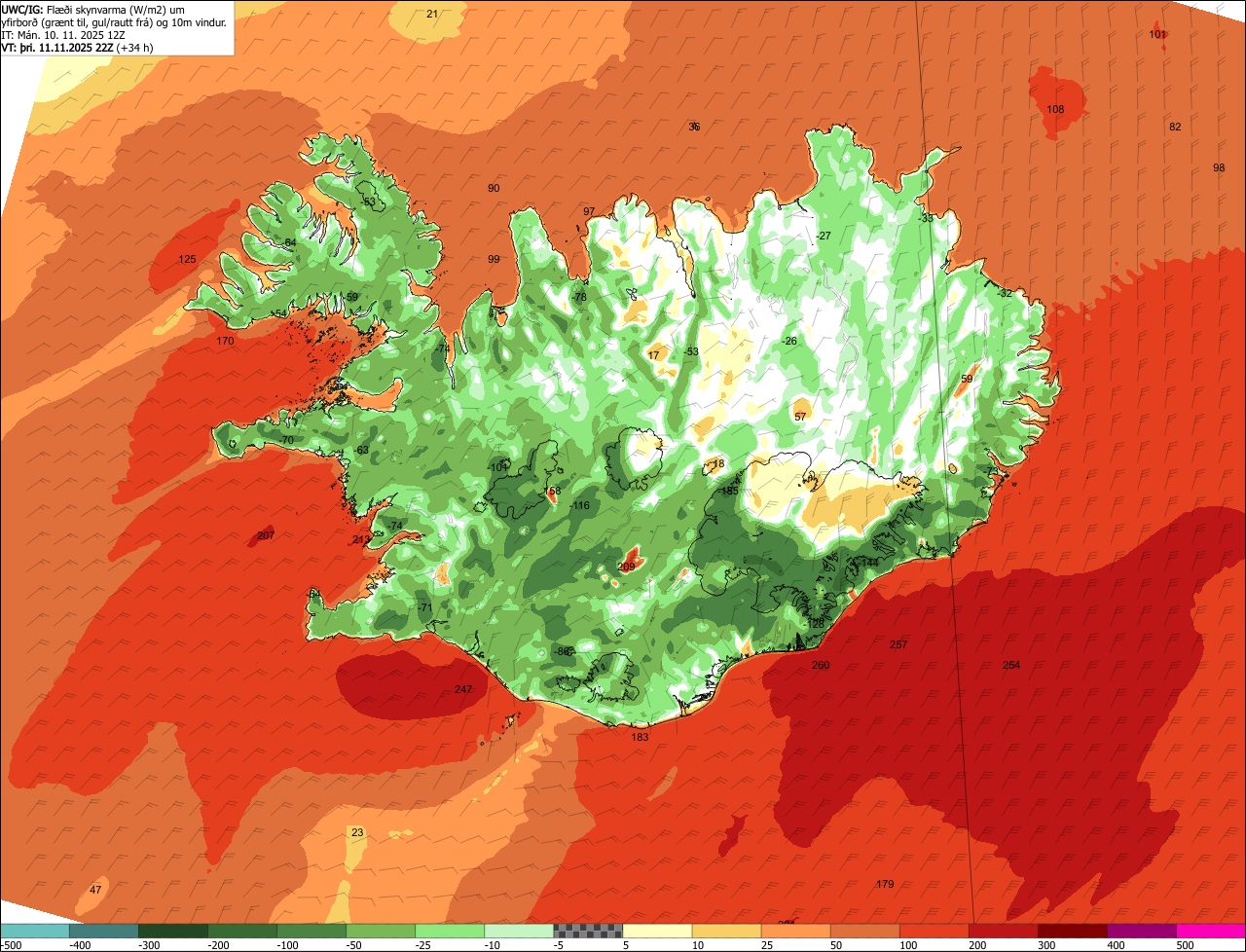Click the dark red swatch between 300 and 400

click(x=1072, y=931)
